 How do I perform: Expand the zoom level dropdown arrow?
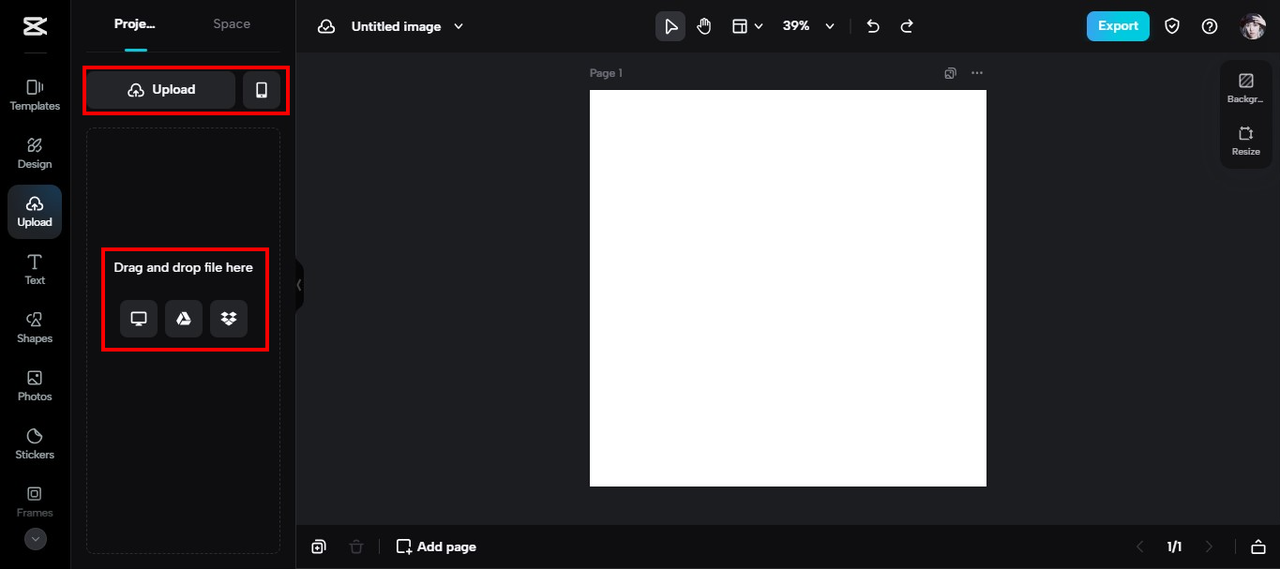click(829, 27)
